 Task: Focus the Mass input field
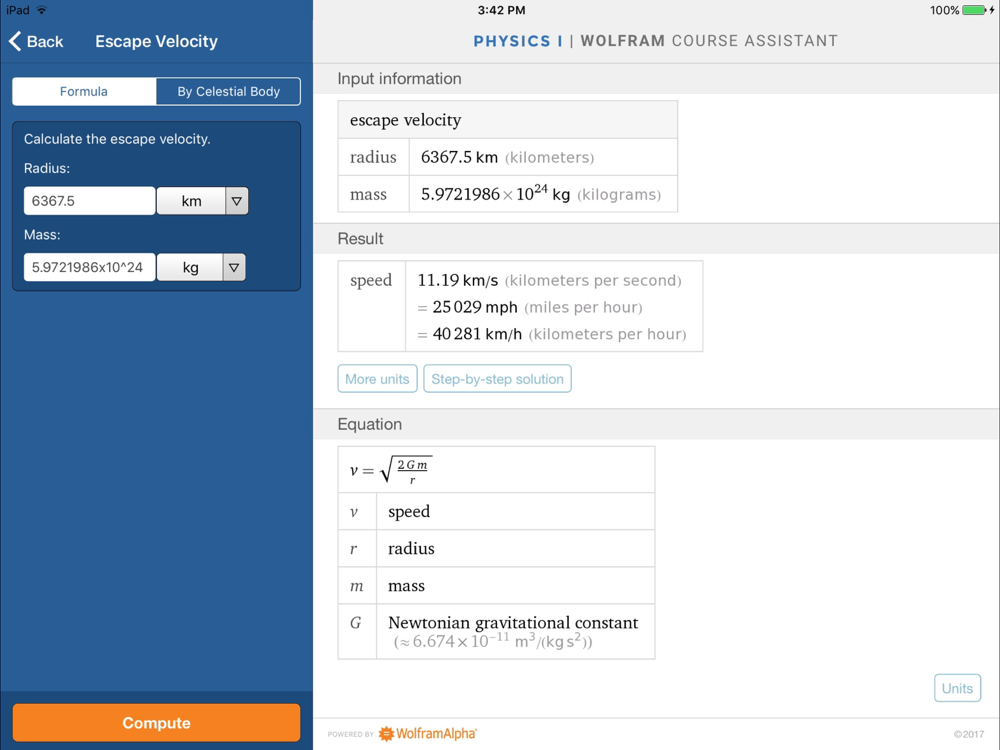(x=89, y=267)
